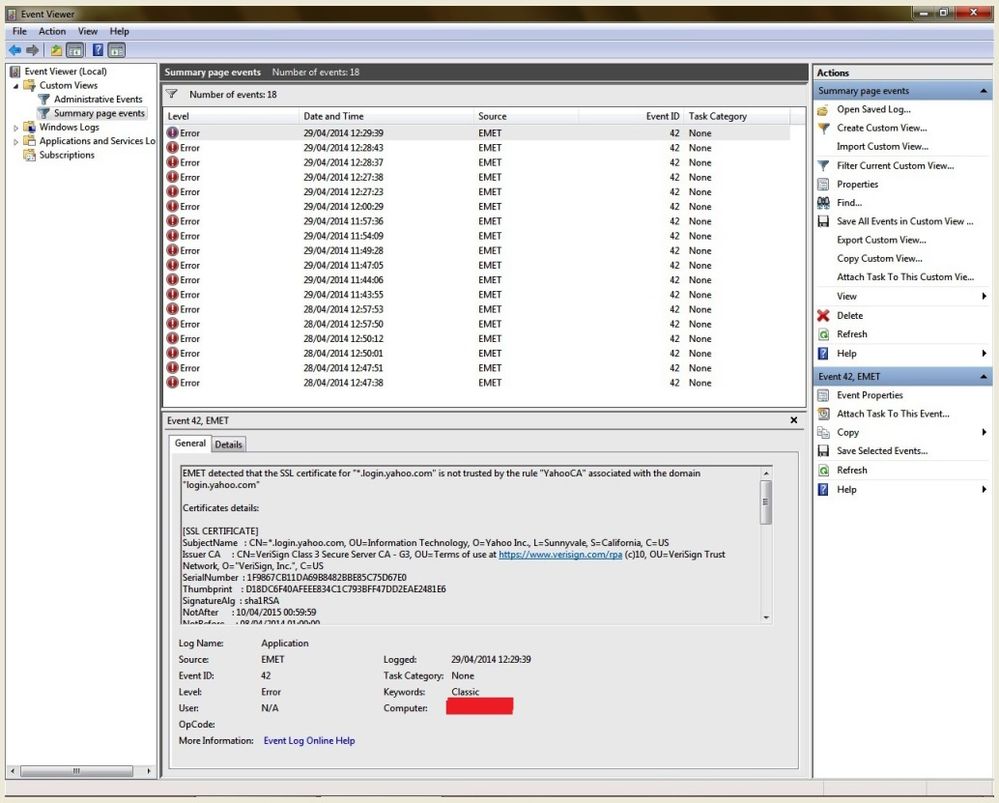The height and width of the screenshot is (803, 999).
Task: Click the error icon on 29/04/2014 12:28:43 row
Action: 172,147
